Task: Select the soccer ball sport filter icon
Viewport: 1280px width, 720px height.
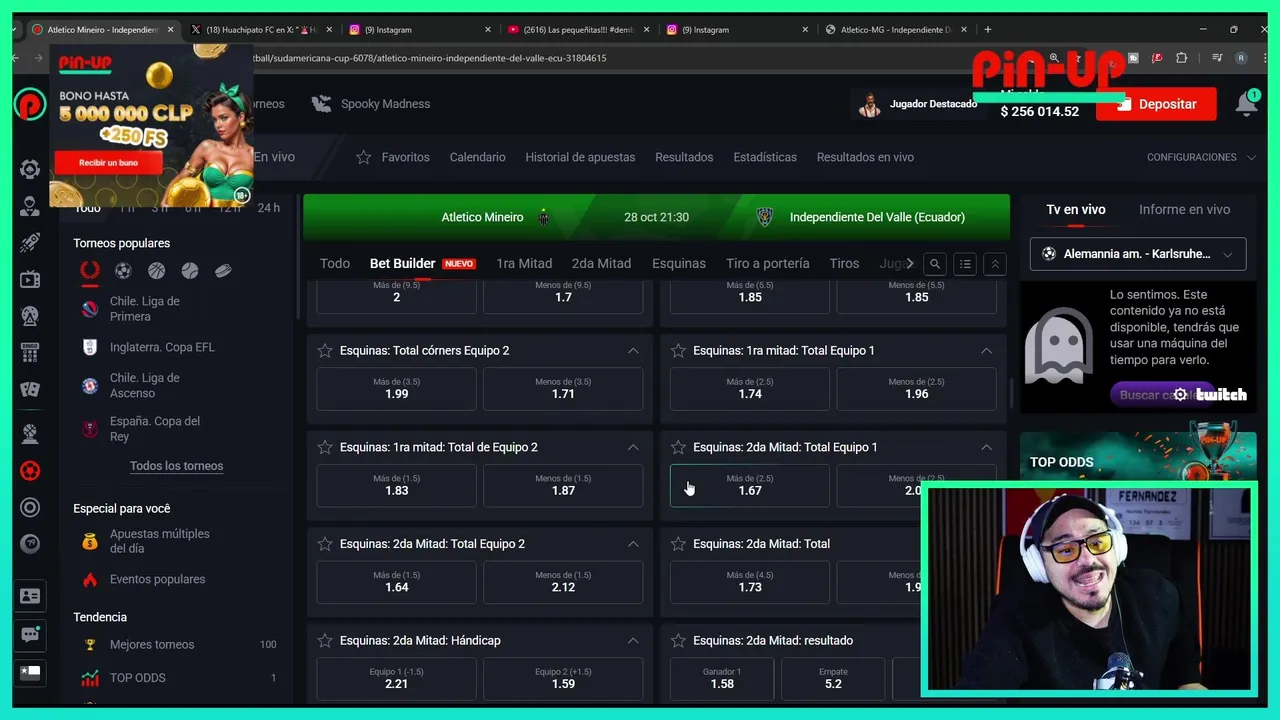Action: [x=123, y=270]
